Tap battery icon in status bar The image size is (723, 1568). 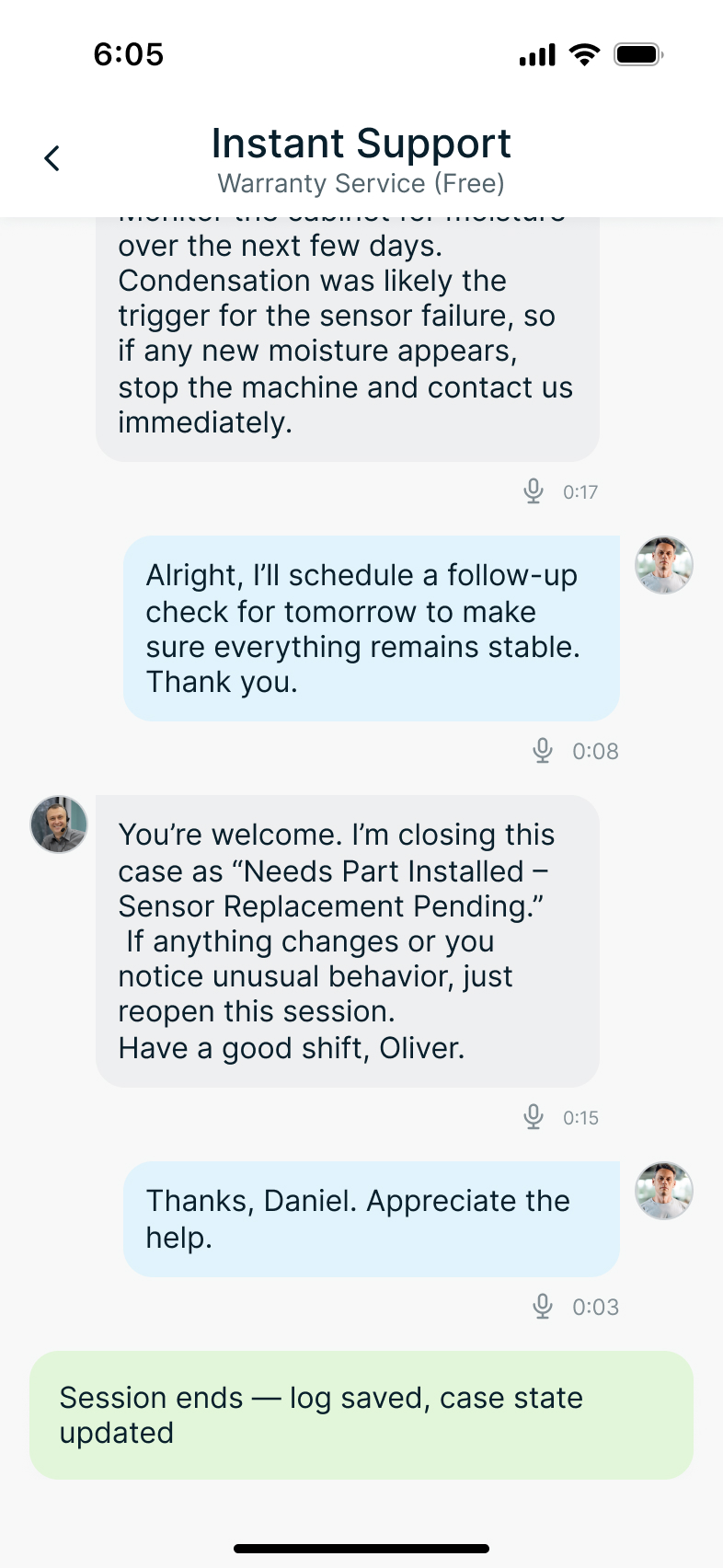[638, 54]
